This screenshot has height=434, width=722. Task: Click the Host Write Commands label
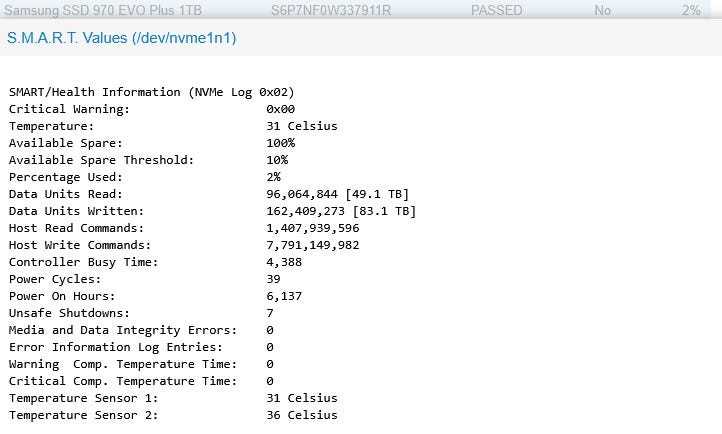(x=77, y=245)
